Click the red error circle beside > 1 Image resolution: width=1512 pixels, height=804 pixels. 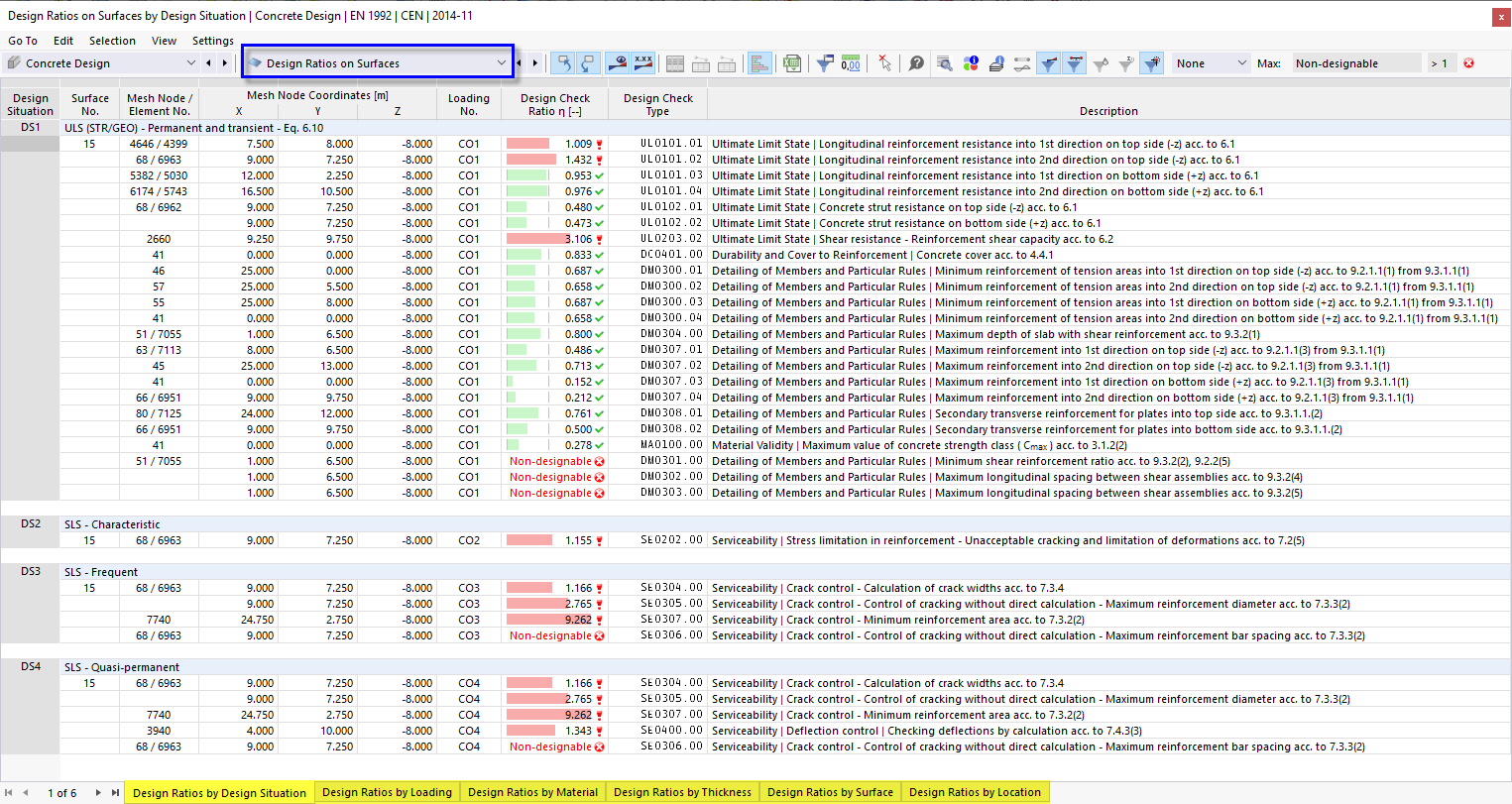(x=1468, y=63)
